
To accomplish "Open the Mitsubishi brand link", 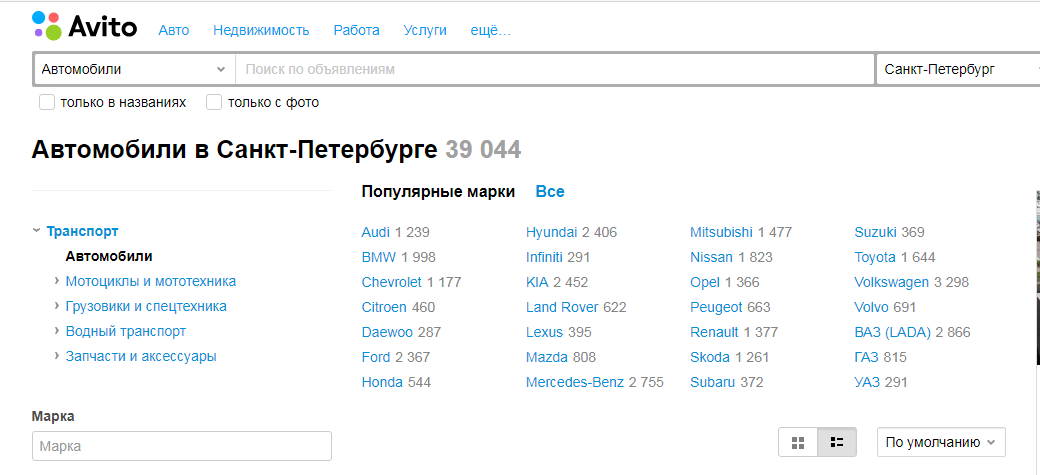I will (x=721, y=232).
